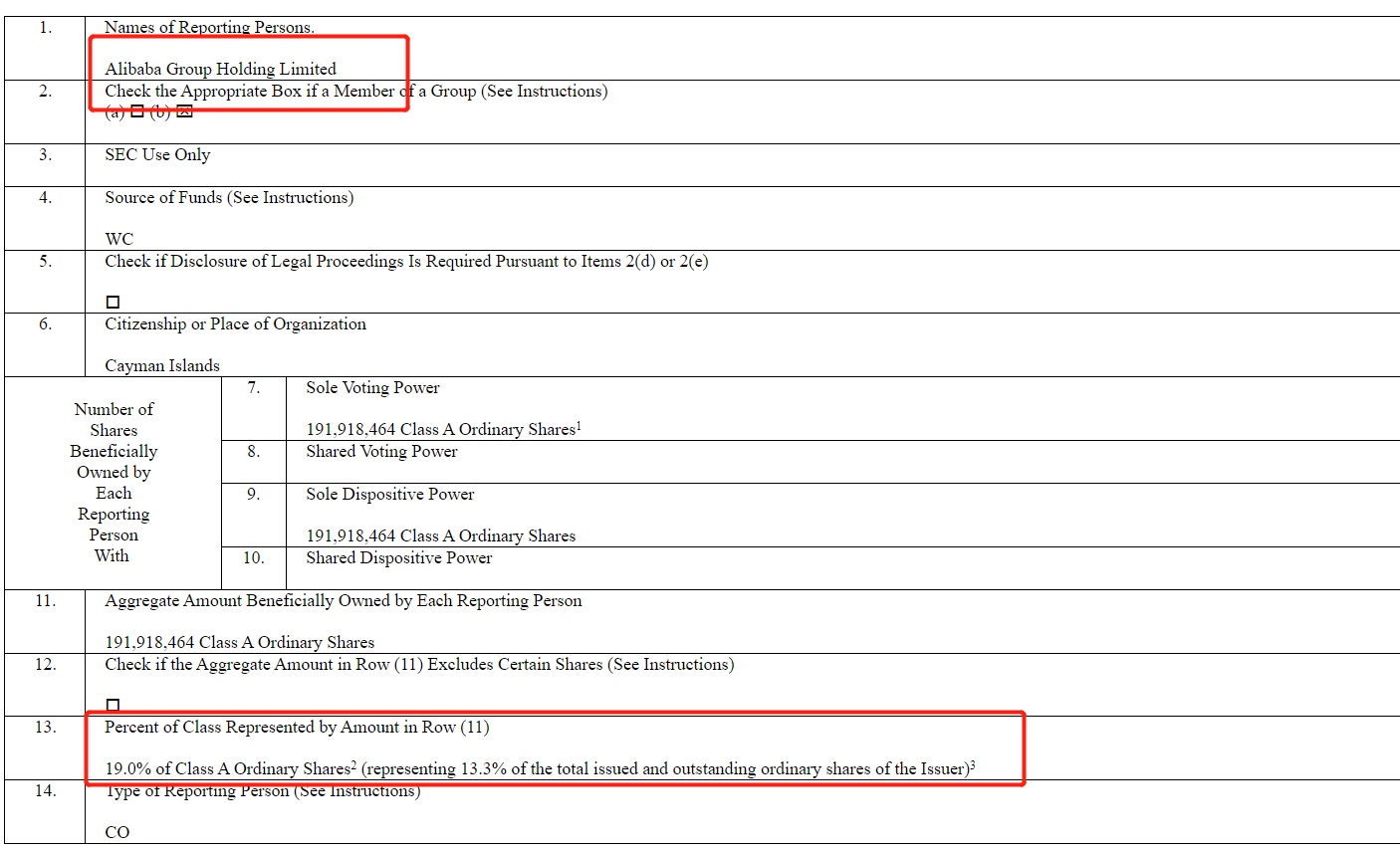
Task: Click row number "12." beside Excludes Certain Shares
Action: pos(45,665)
